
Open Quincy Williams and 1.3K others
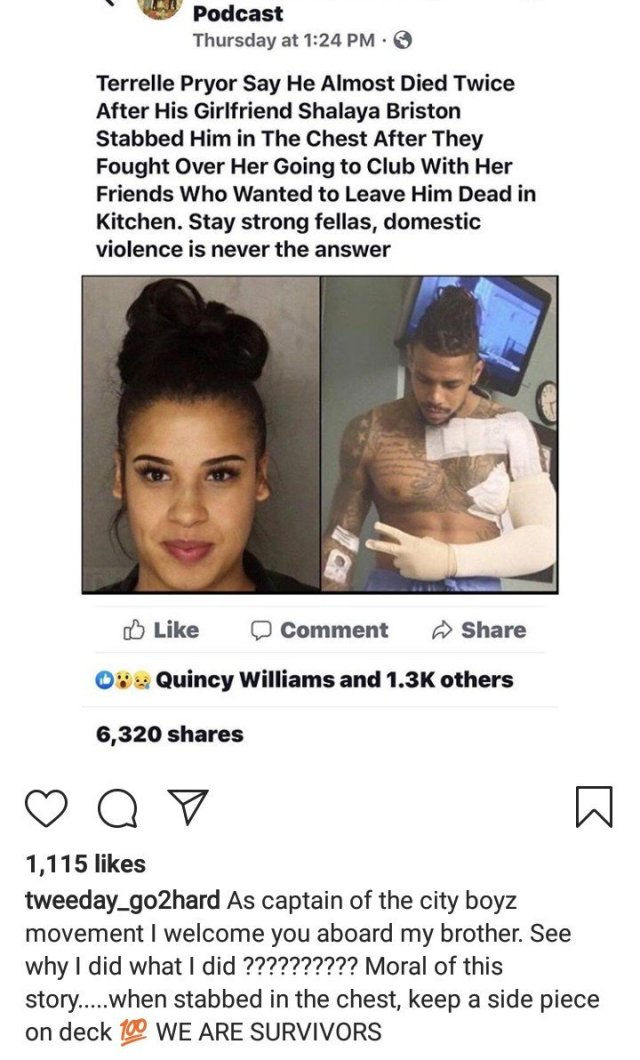click(x=335, y=679)
